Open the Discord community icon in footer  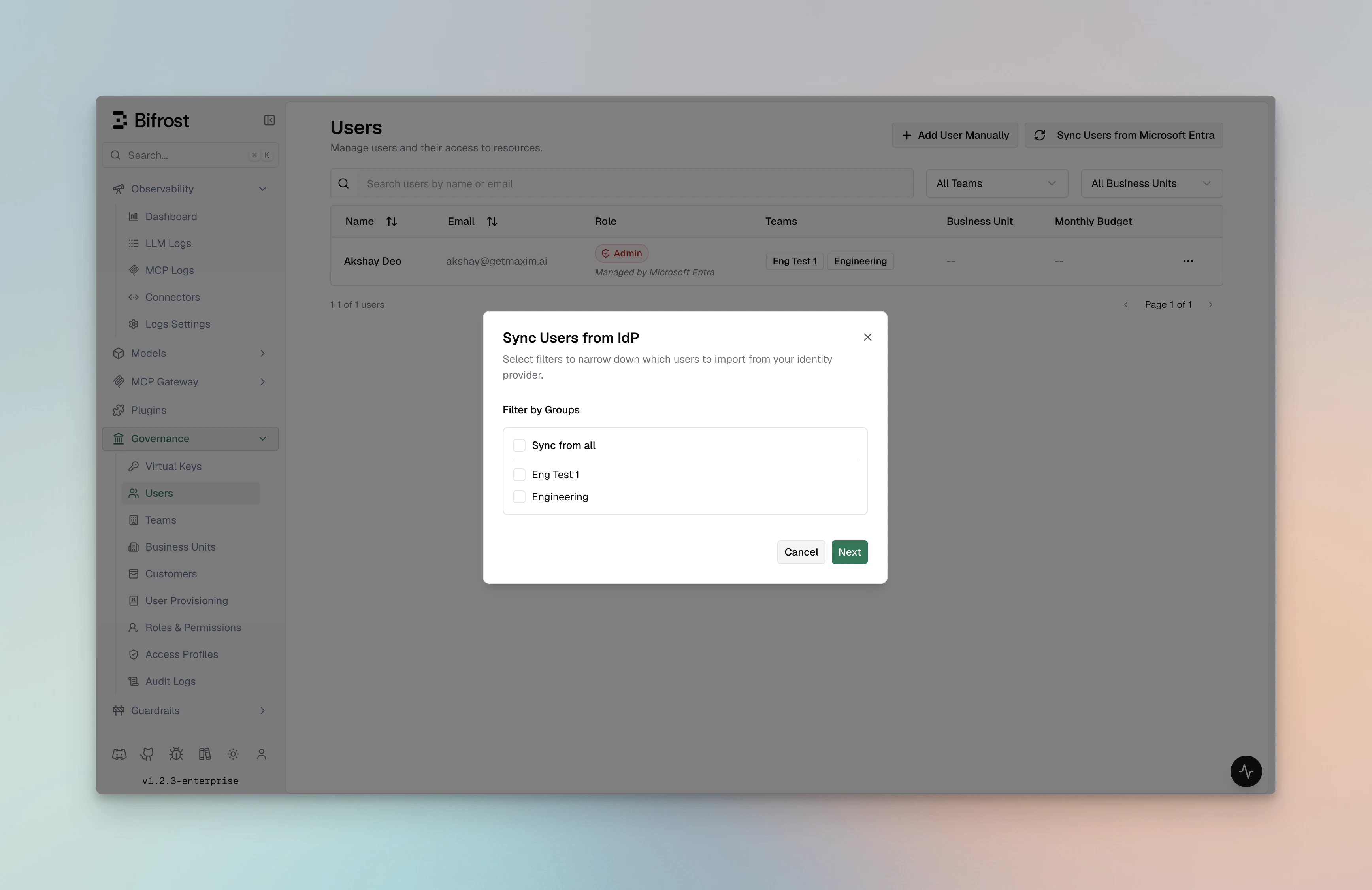119,754
